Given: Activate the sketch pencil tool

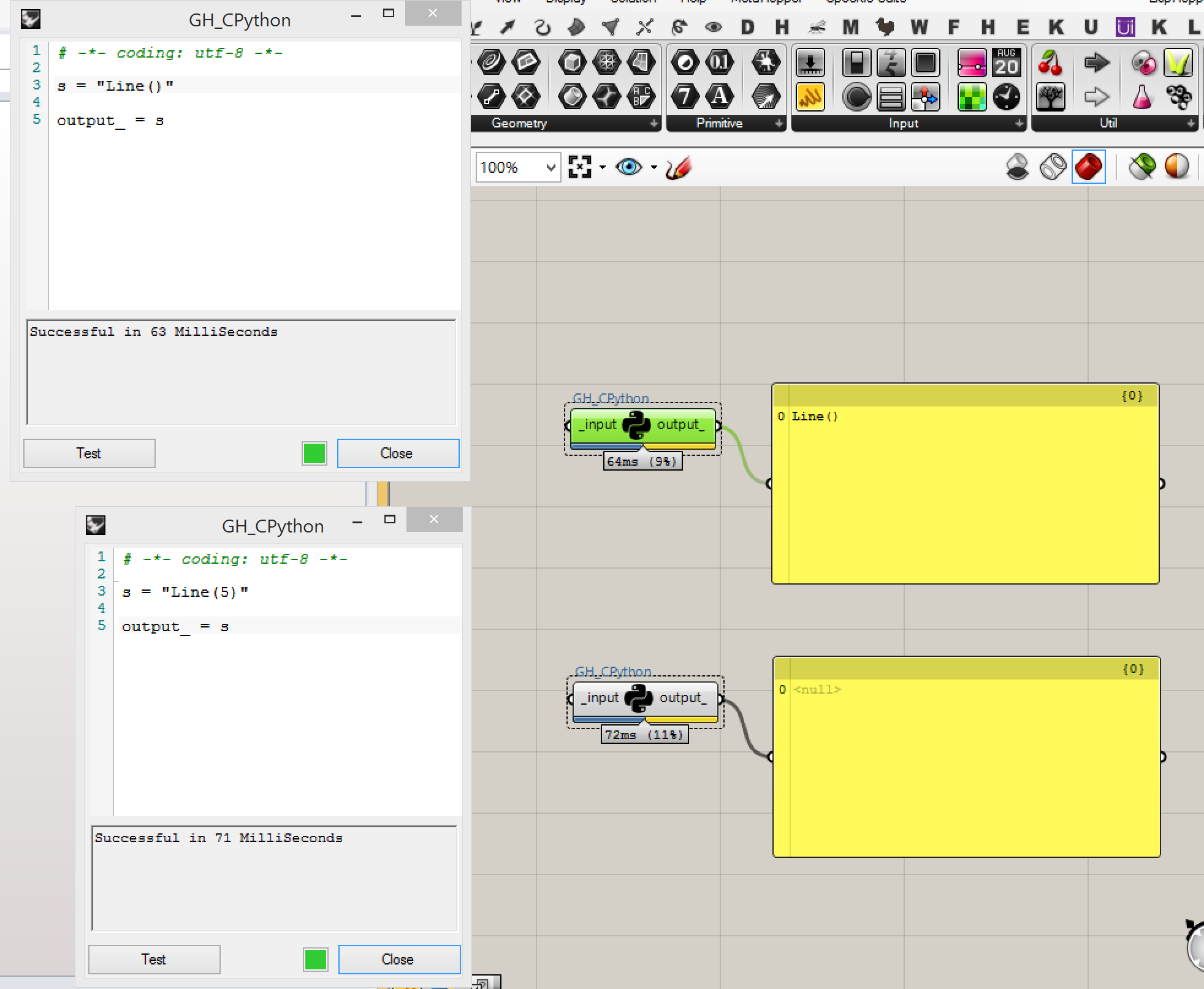Looking at the screenshot, I should [679, 167].
